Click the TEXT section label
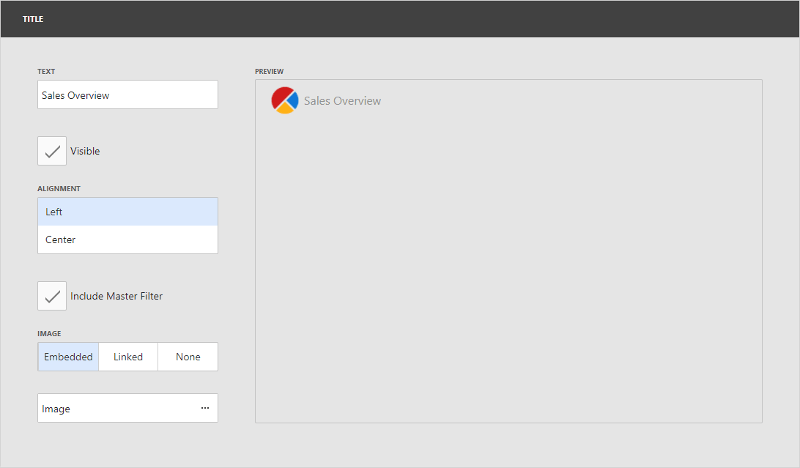 46,72
